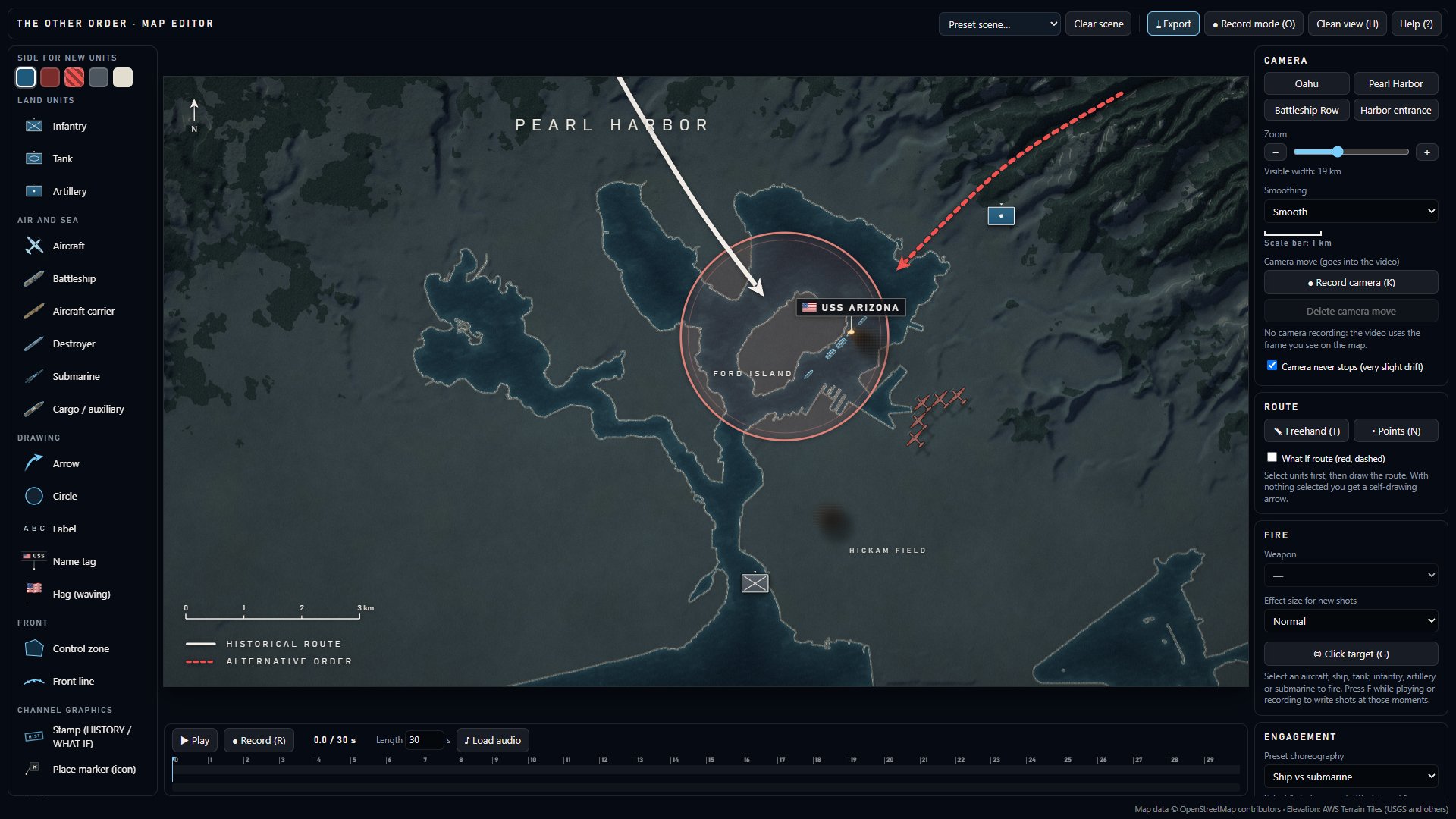Toggle Click target (G) mode

[1351, 654]
